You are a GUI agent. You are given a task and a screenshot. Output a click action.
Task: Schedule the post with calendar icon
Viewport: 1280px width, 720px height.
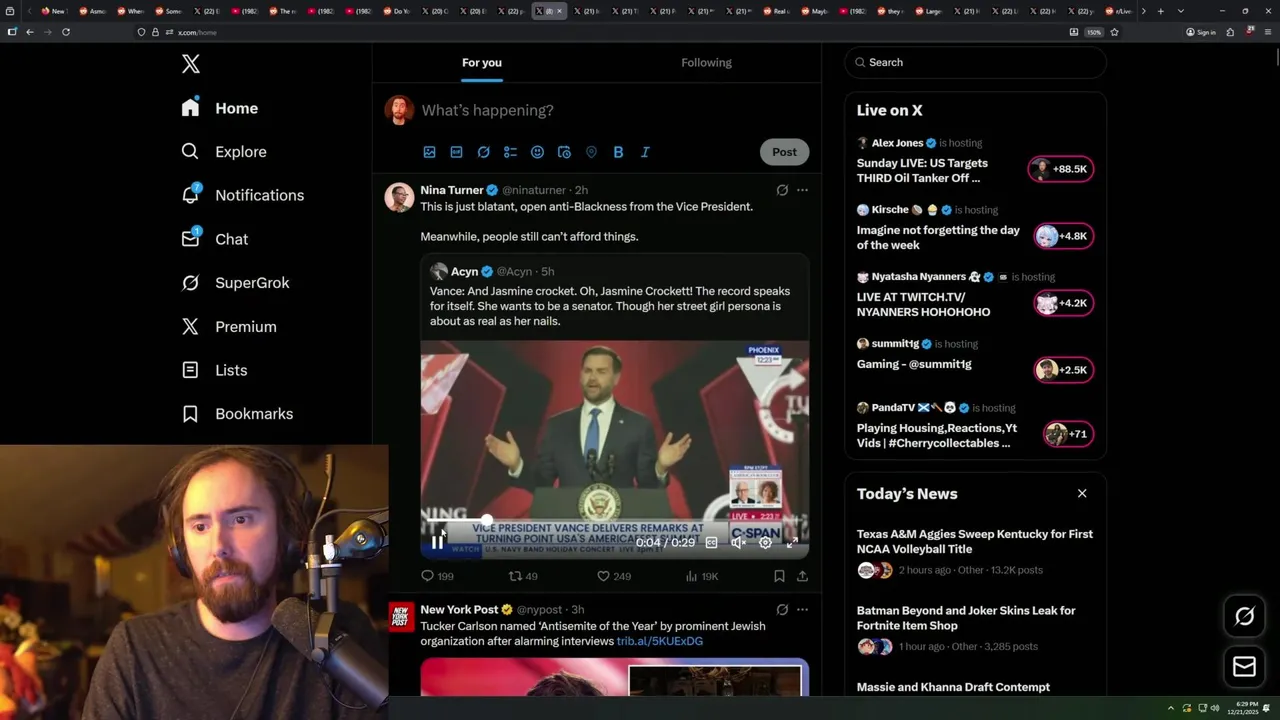tap(564, 152)
